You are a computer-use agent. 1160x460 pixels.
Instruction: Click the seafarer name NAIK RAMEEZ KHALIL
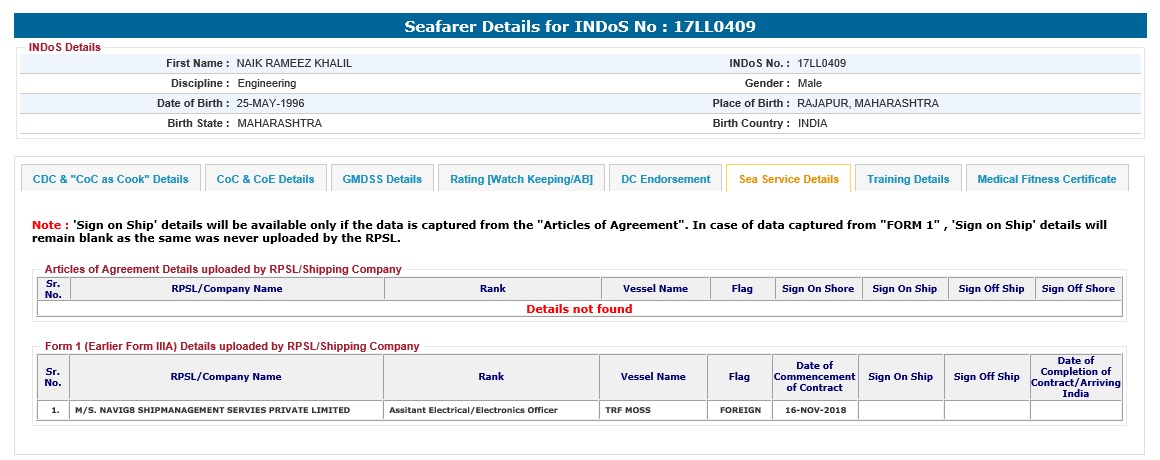coord(294,63)
